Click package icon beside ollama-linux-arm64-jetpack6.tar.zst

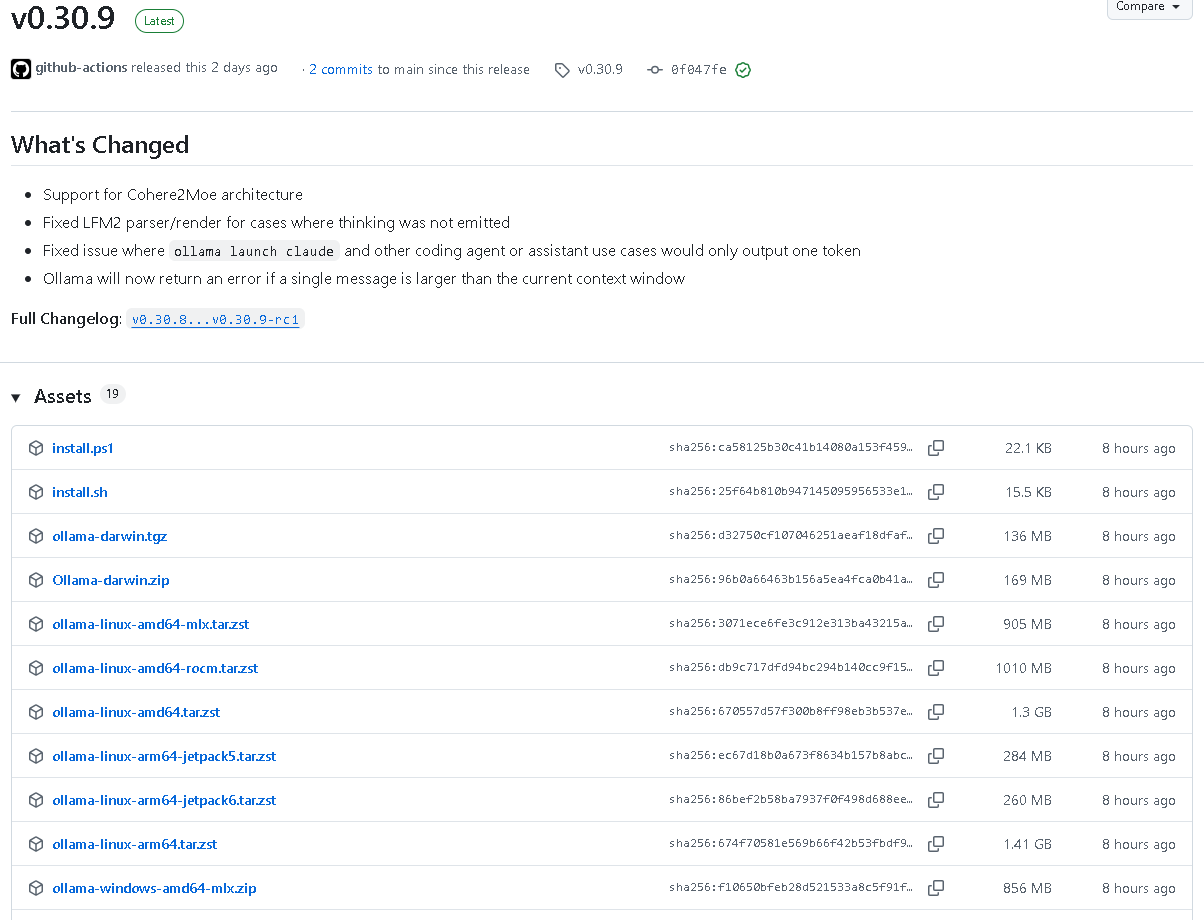pos(36,800)
